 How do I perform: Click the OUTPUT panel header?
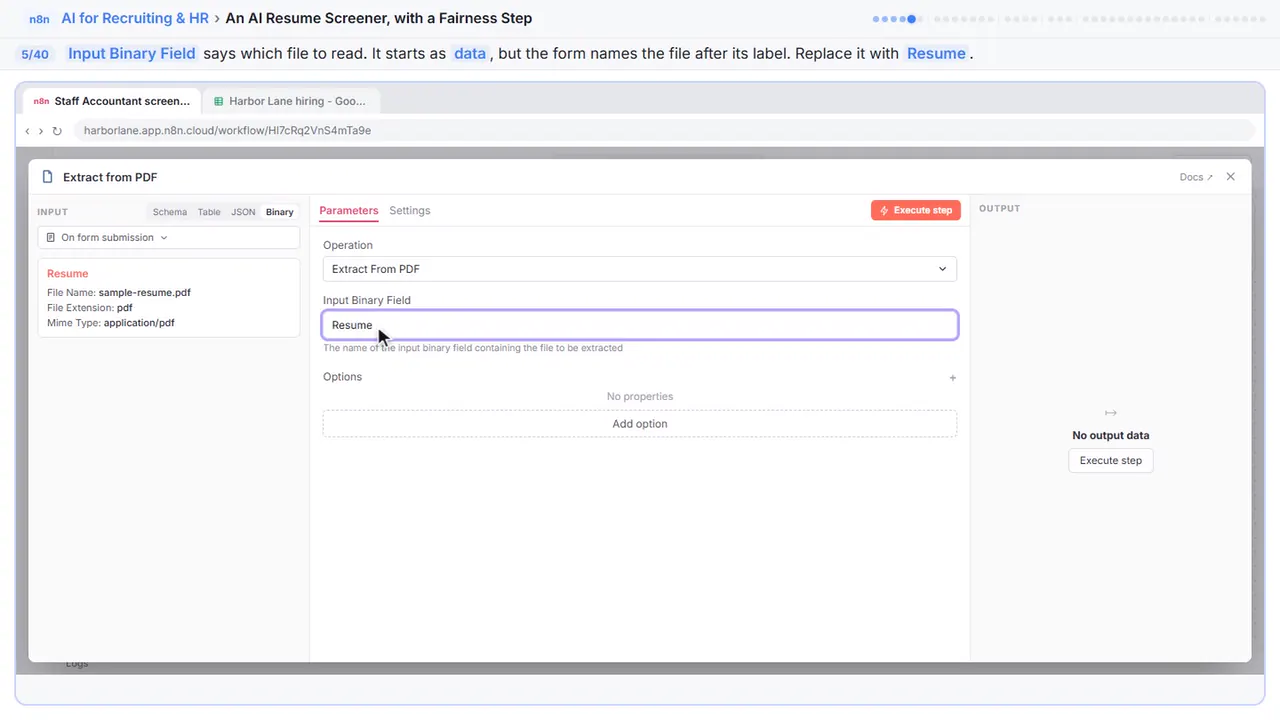tap(1000, 209)
